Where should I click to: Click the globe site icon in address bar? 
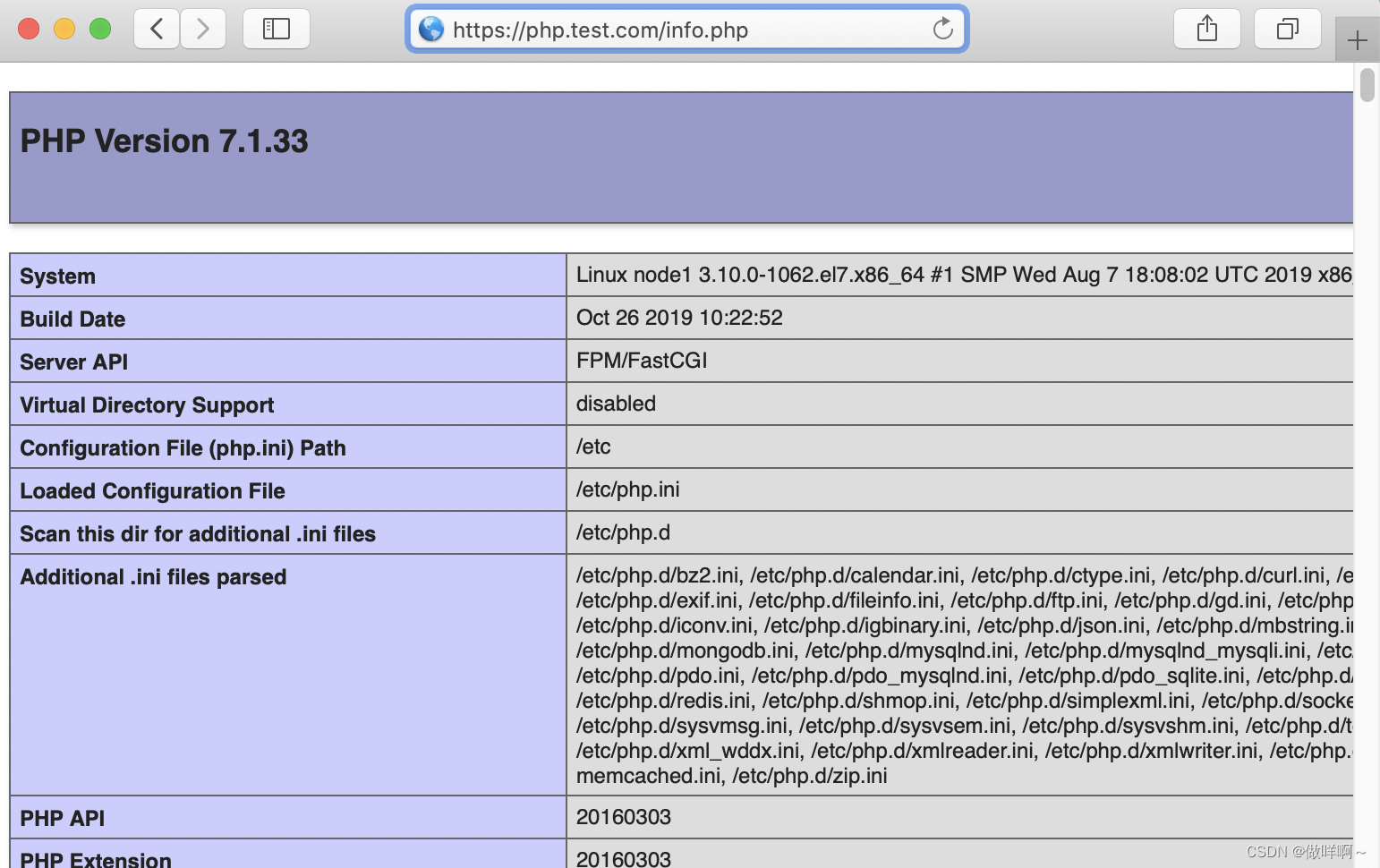(431, 29)
